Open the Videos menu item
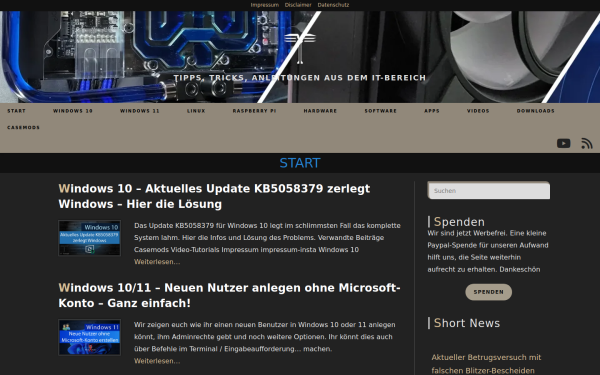 pos(478,111)
